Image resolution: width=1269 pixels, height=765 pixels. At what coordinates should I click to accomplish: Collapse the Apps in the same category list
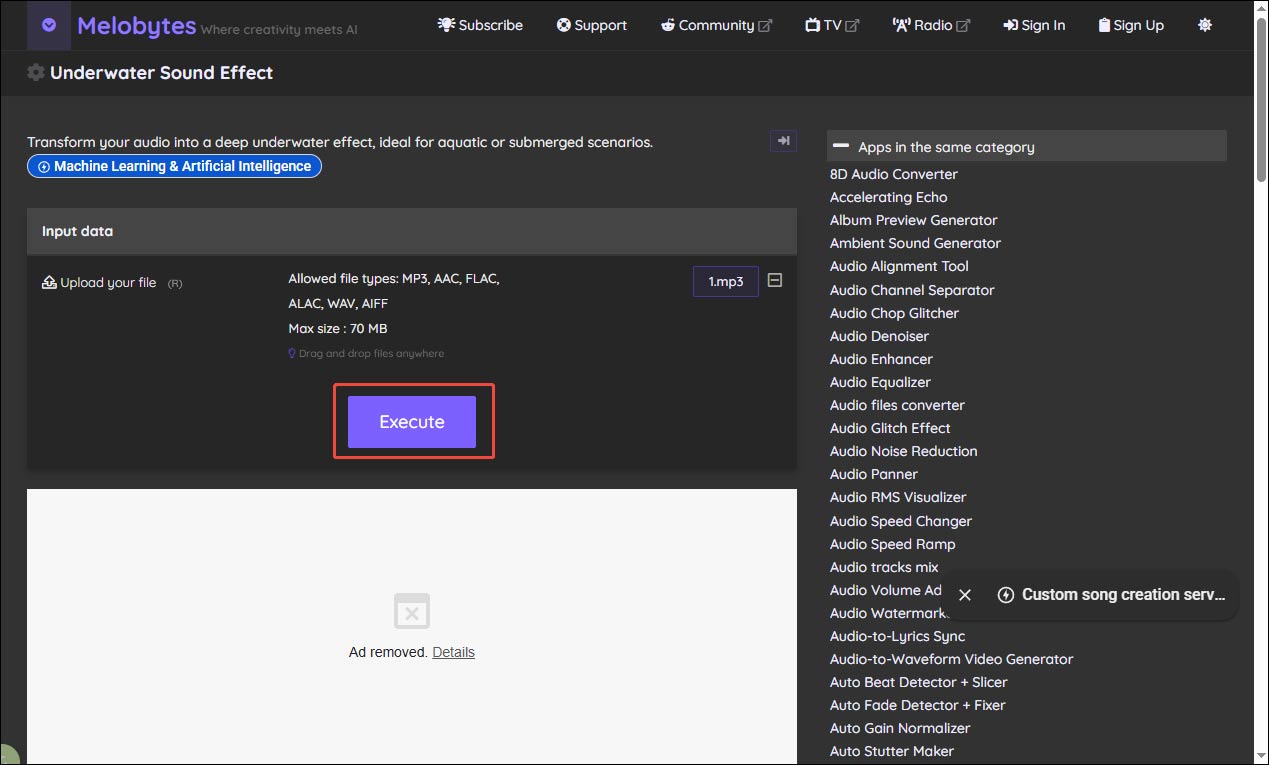pyautogui.click(x=841, y=145)
